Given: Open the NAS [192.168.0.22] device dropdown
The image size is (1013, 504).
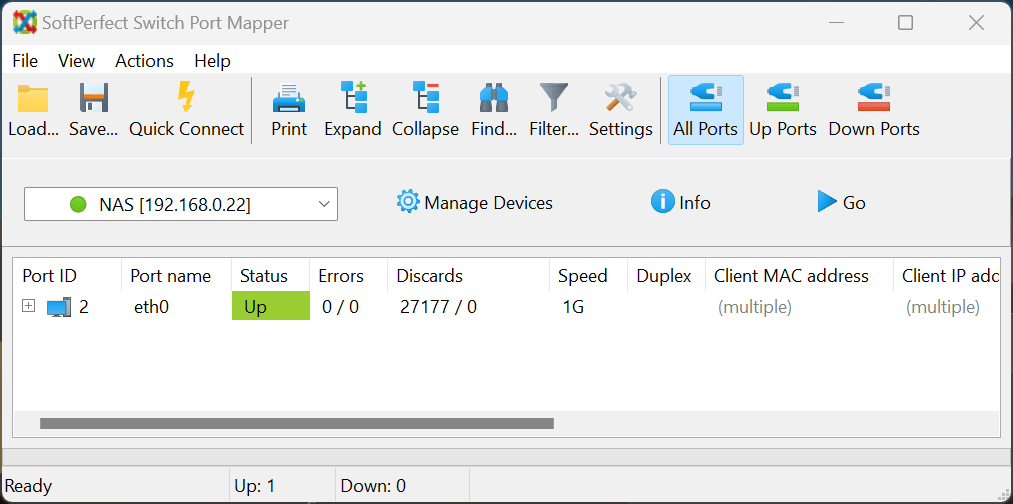Looking at the screenshot, I should tap(181, 204).
